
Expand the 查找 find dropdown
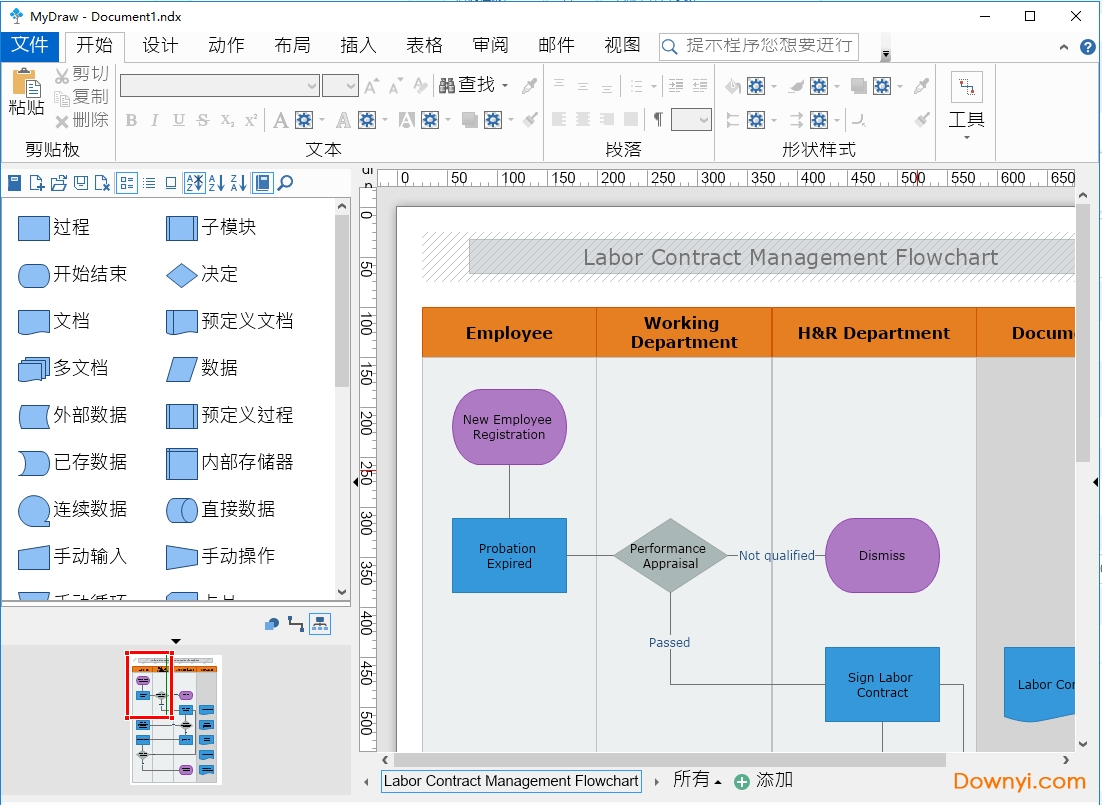(x=505, y=86)
